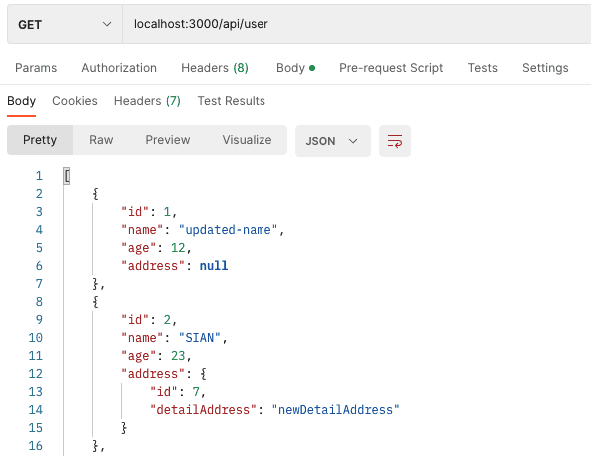Viewport: 591px width, 456px height.
Task: Click the opening bracket on line 1
Action: coord(67,176)
